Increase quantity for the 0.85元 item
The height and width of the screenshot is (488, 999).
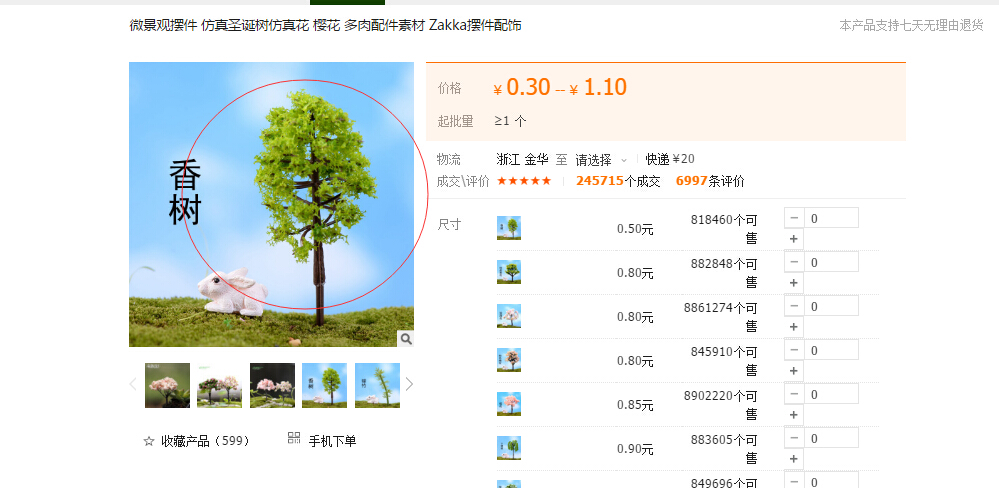(794, 415)
